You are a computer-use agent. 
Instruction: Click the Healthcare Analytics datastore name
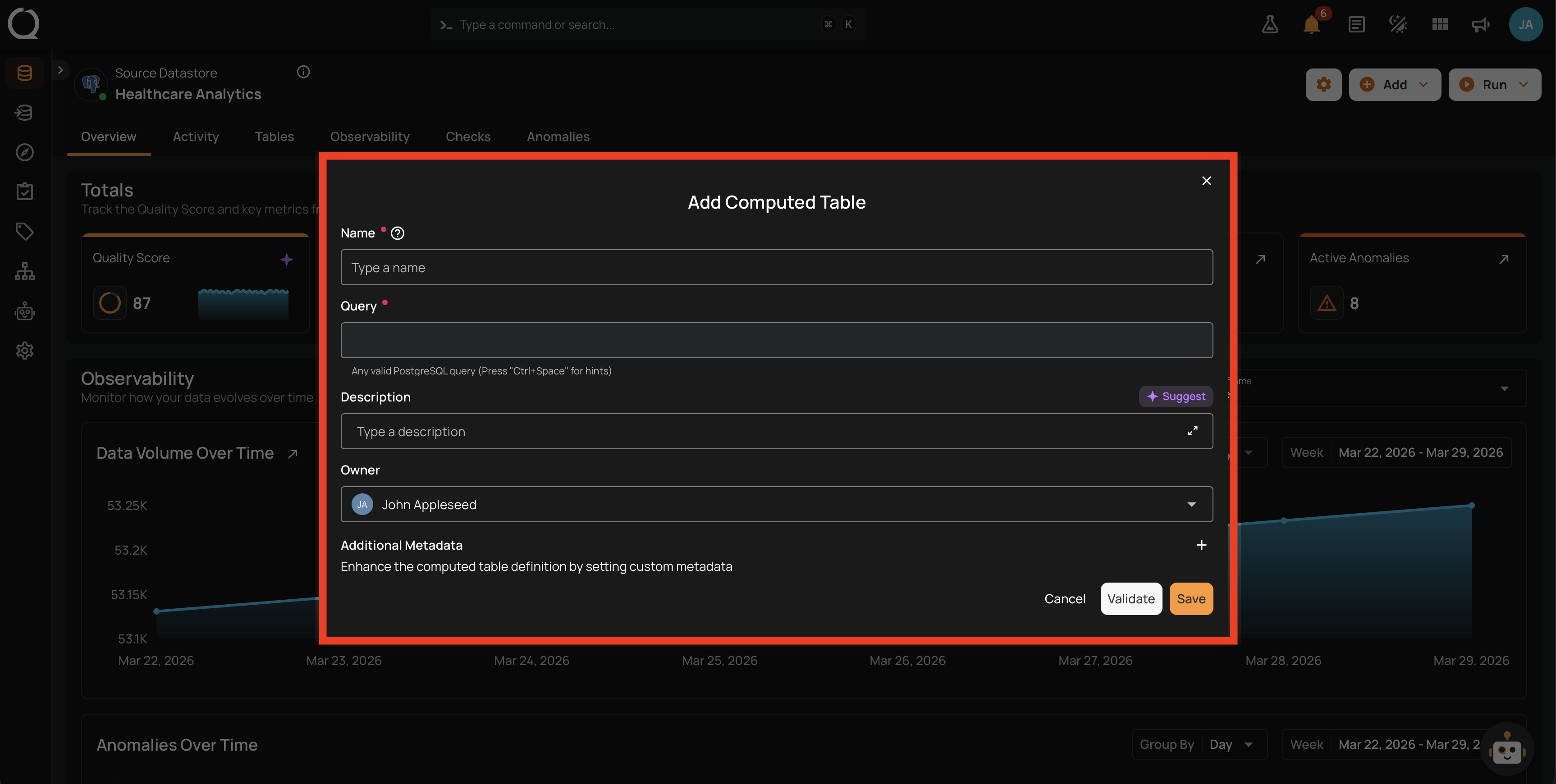click(188, 94)
